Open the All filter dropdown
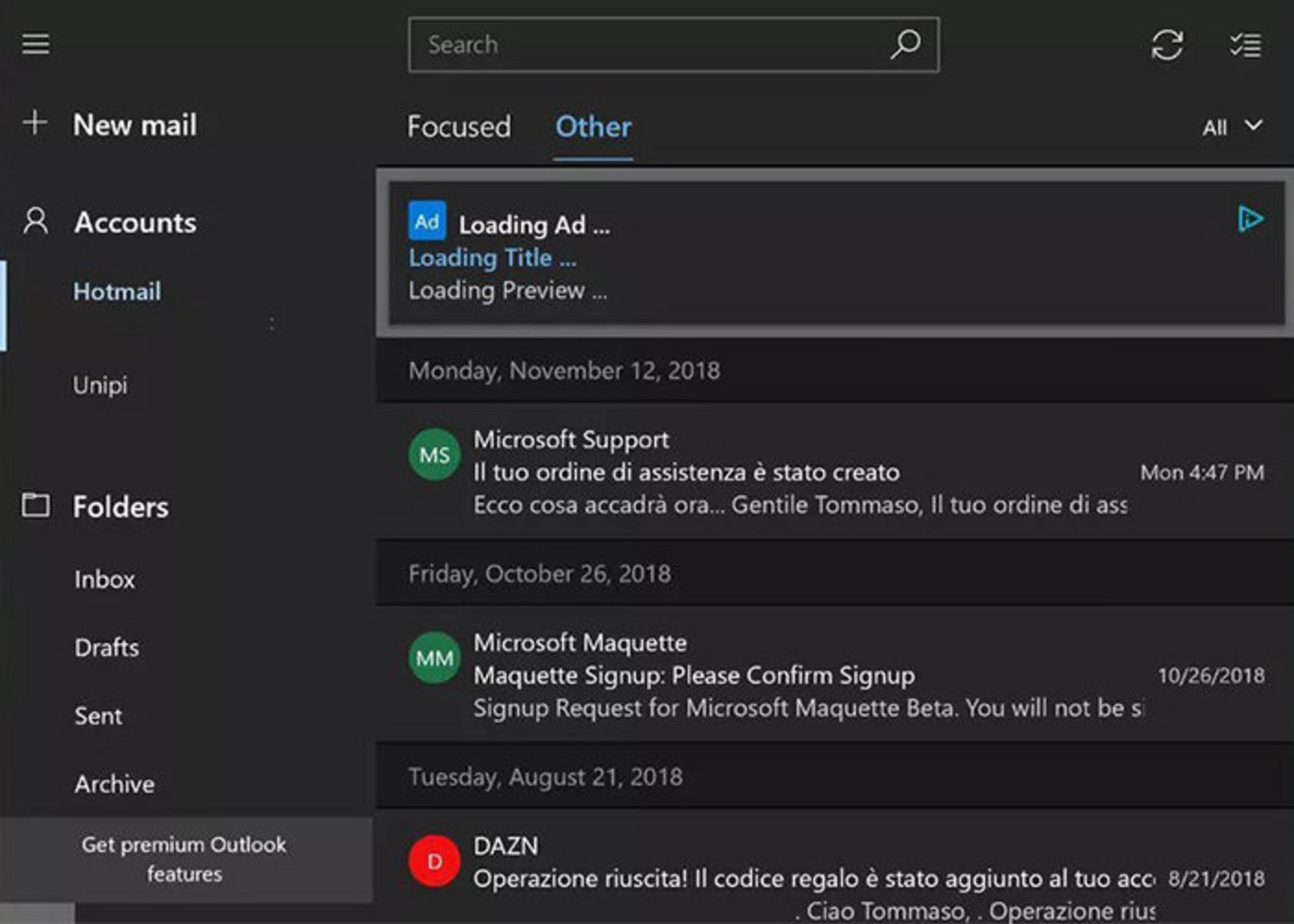The width and height of the screenshot is (1294, 924). [1229, 125]
